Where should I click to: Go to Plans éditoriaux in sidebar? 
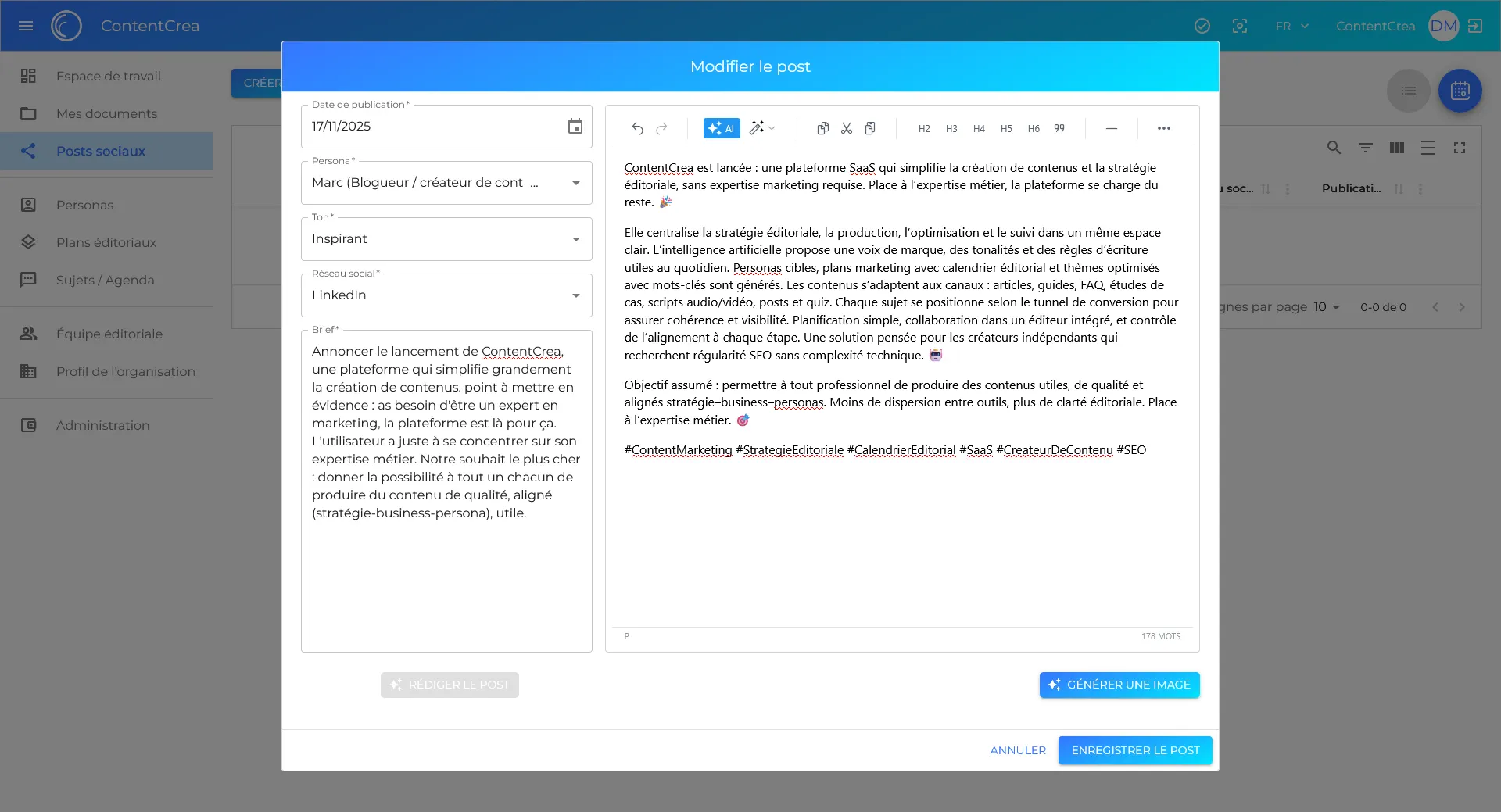(106, 242)
